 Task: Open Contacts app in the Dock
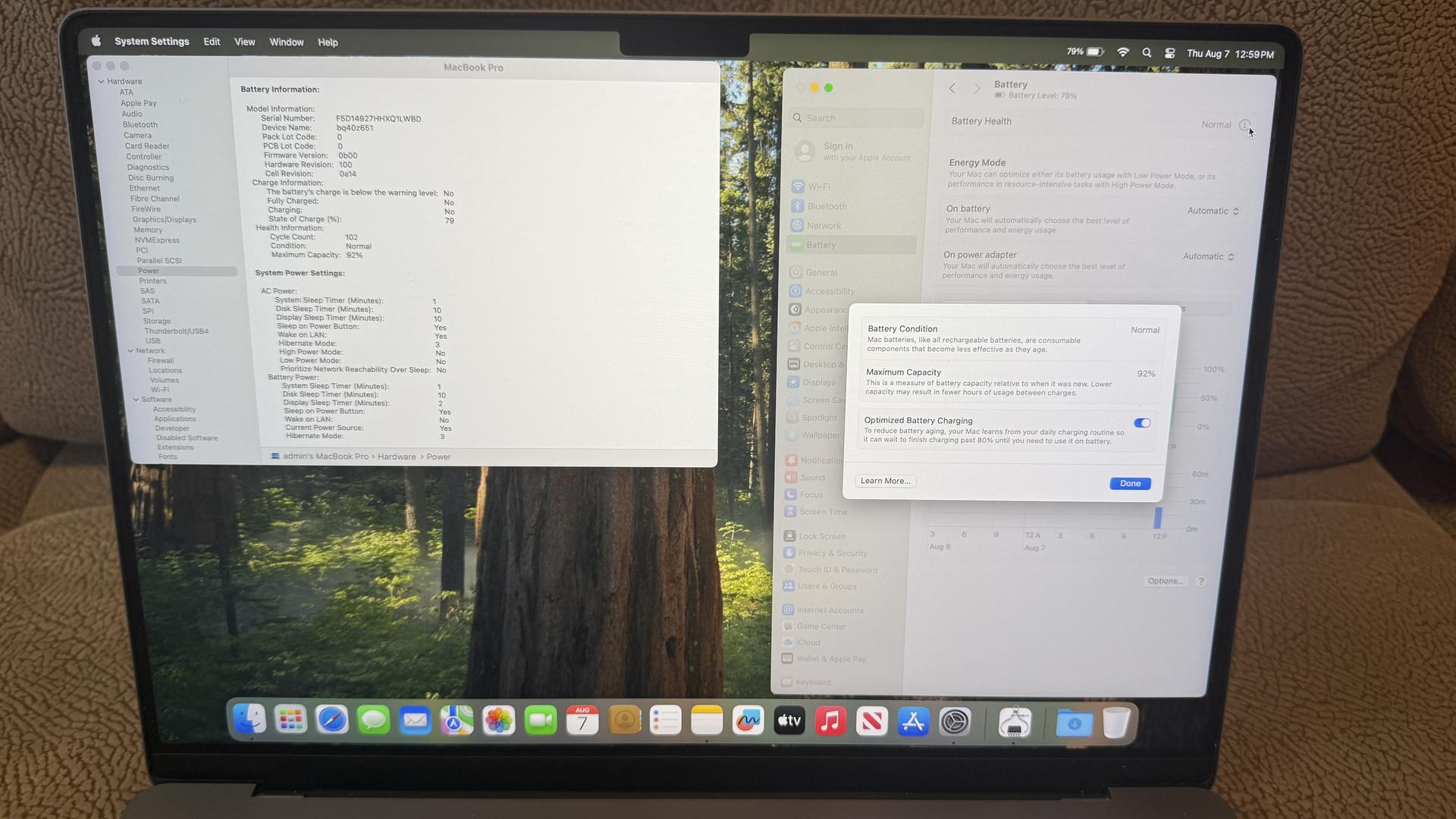[625, 720]
